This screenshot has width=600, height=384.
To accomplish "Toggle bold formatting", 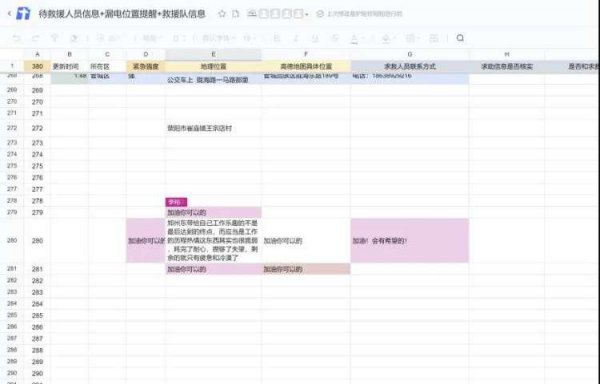I will [x=277, y=38].
